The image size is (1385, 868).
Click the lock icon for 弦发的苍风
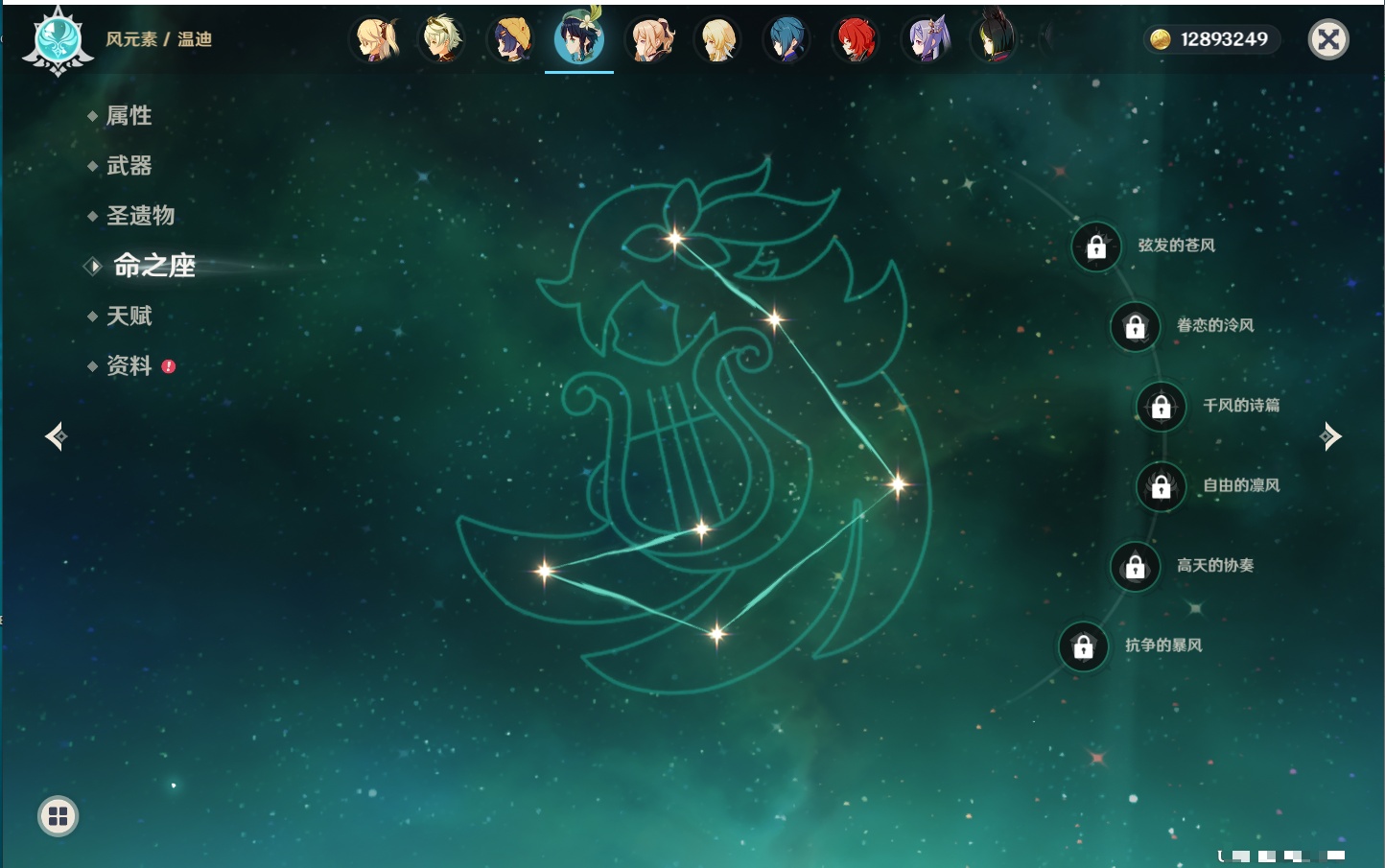pyautogui.click(x=1096, y=247)
